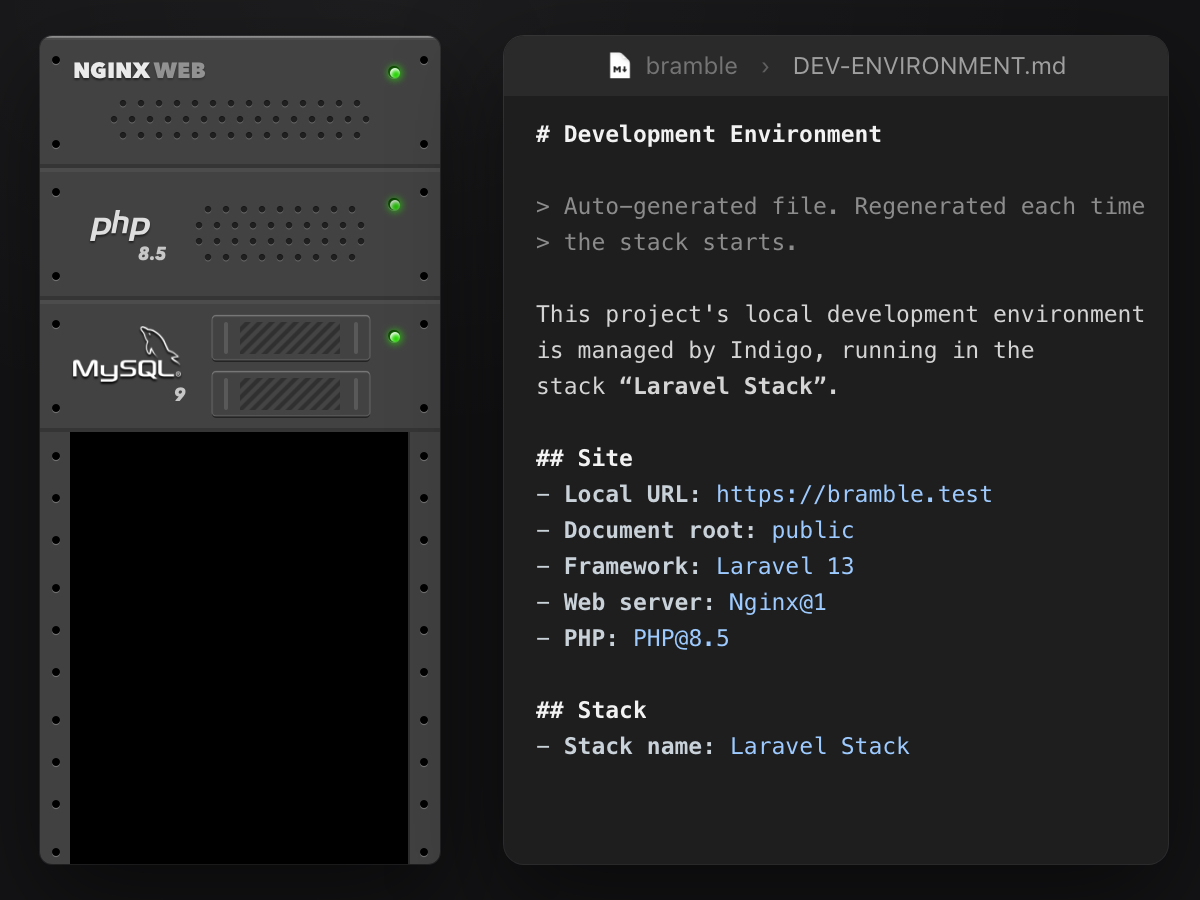
Task: Click the Nginx@1 web server value
Action: (x=778, y=602)
